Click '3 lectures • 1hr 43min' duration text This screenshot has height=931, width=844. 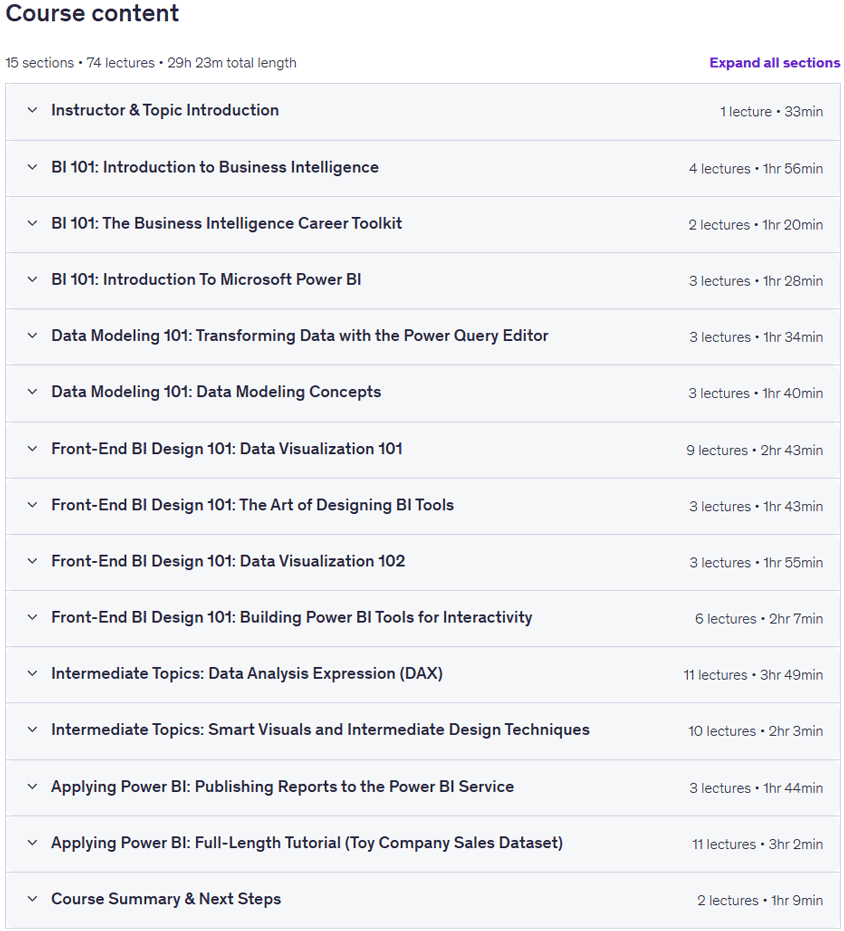tap(756, 506)
